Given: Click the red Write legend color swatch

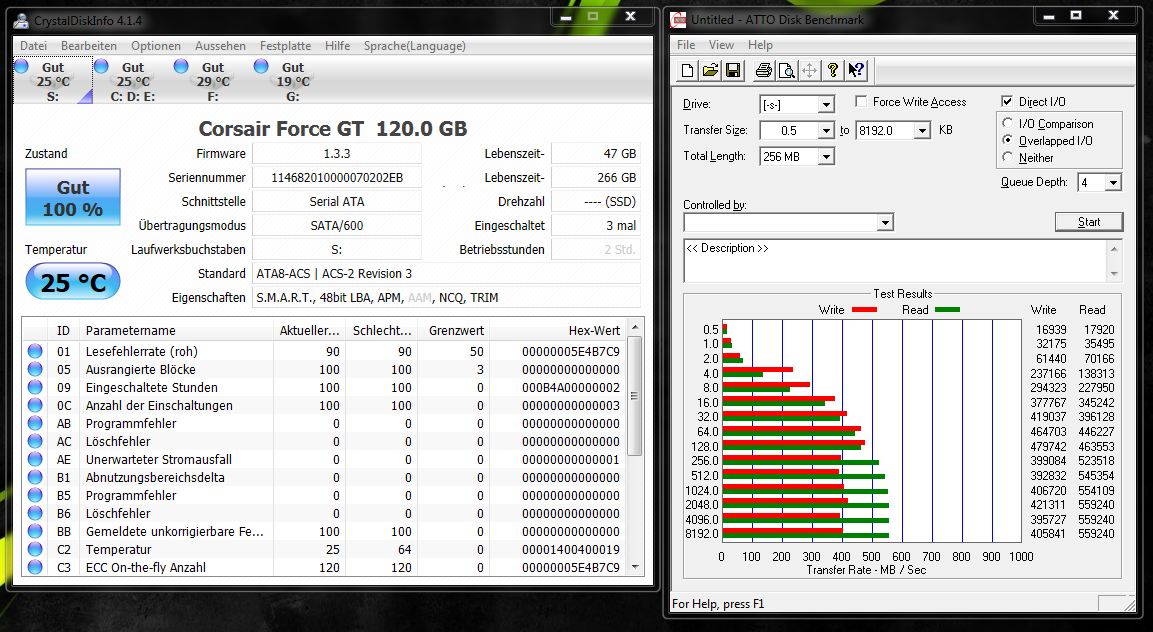Looking at the screenshot, I should pos(864,310).
